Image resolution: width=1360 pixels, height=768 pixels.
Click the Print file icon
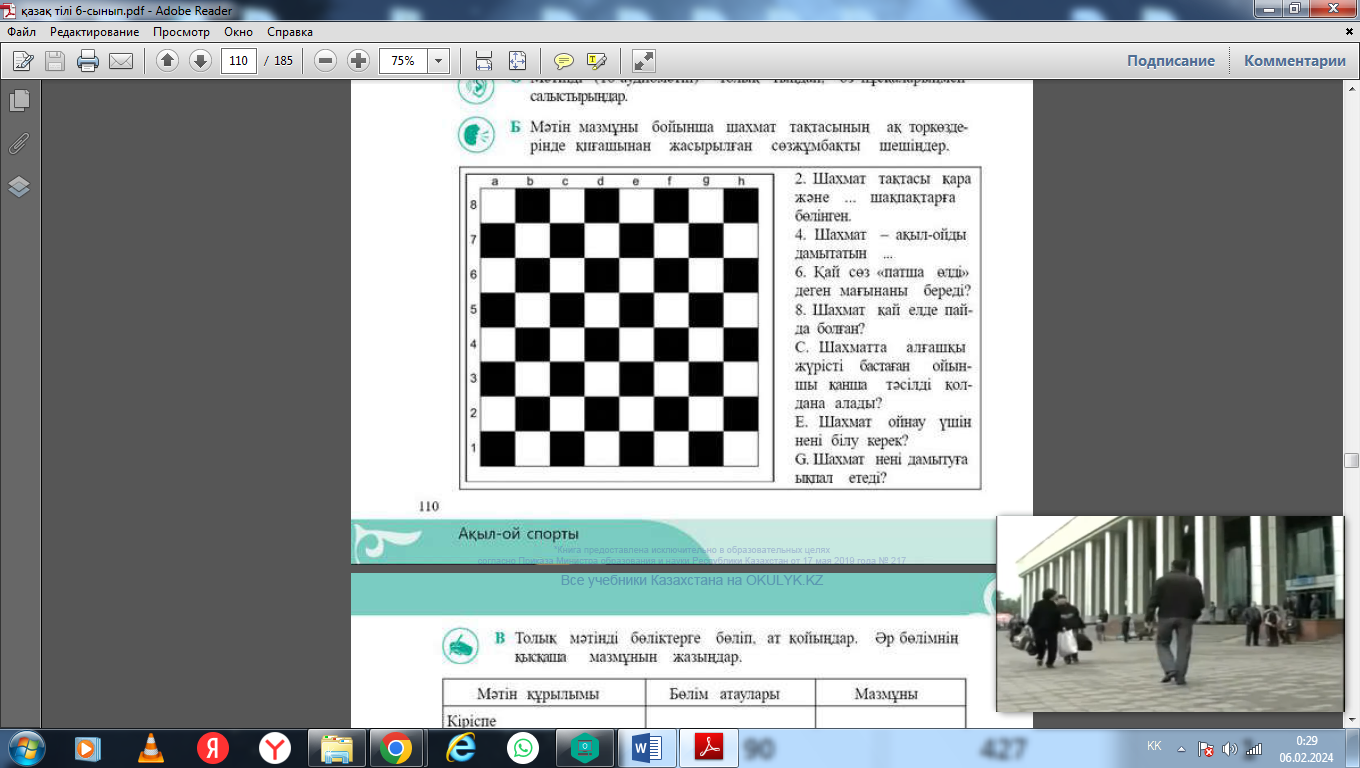tap(88, 61)
